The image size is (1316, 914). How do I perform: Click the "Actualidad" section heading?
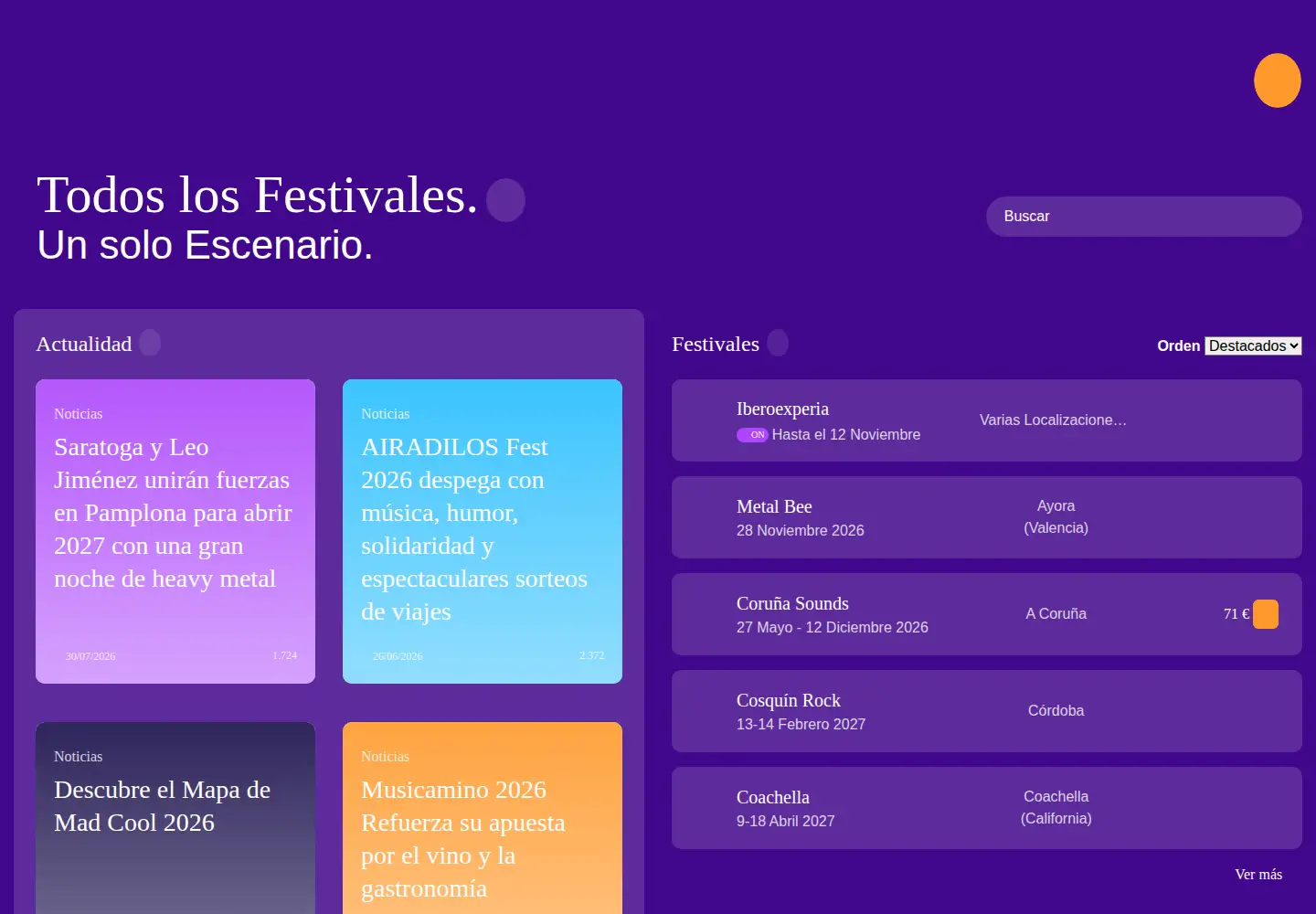84,345
